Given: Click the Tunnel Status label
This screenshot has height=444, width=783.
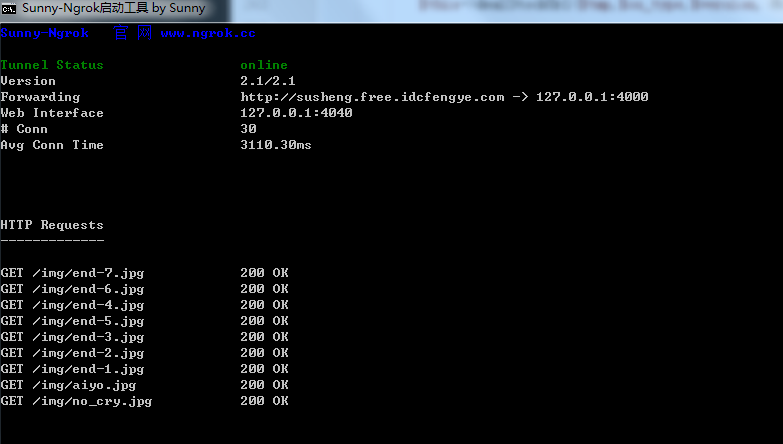Looking at the screenshot, I should click(x=52, y=65).
